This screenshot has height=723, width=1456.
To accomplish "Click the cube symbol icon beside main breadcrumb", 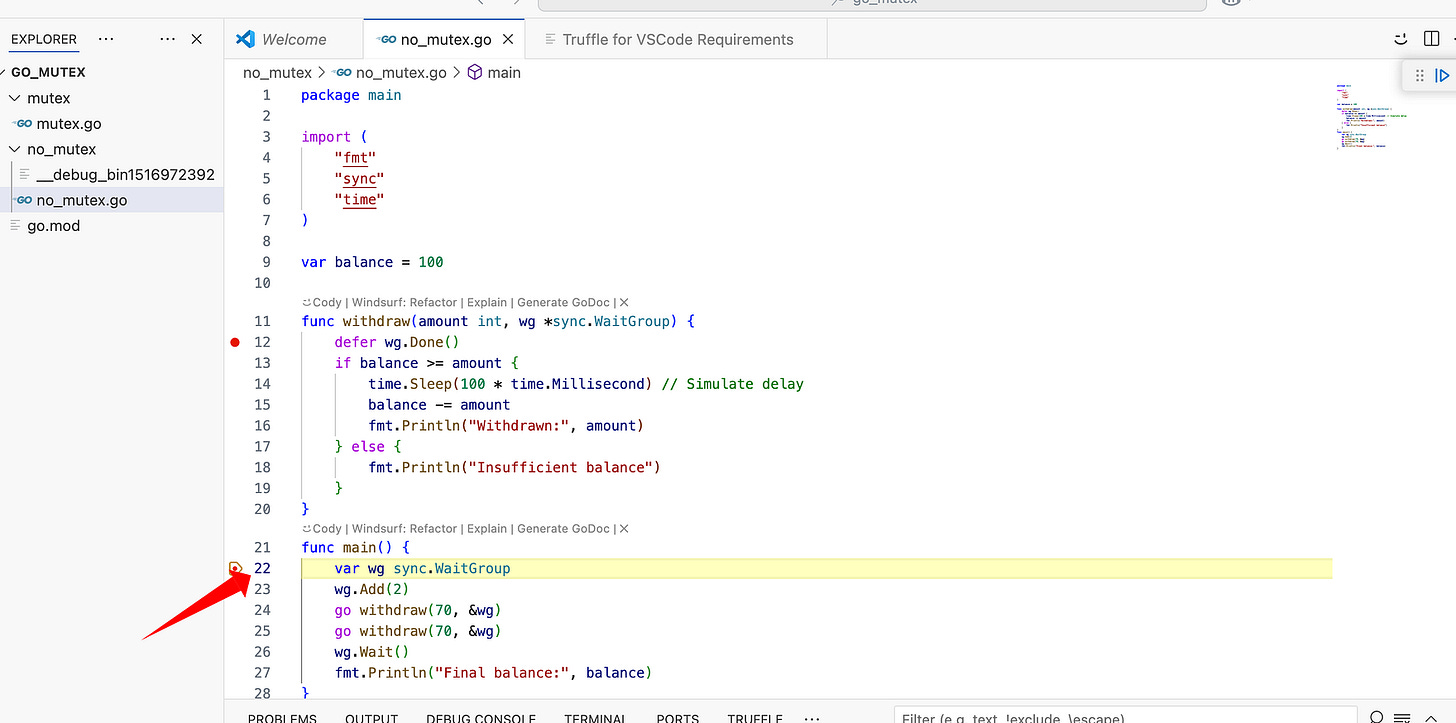I will pyautogui.click(x=475, y=72).
